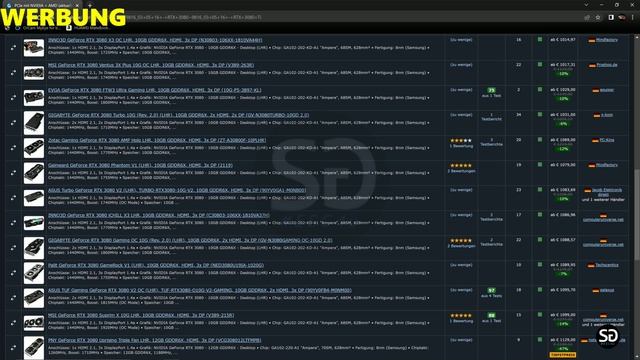Open EVGA GeForce RTX 3080 FTW3 Ultra Gaming link
This screenshot has width=640, height=360.
155,90
